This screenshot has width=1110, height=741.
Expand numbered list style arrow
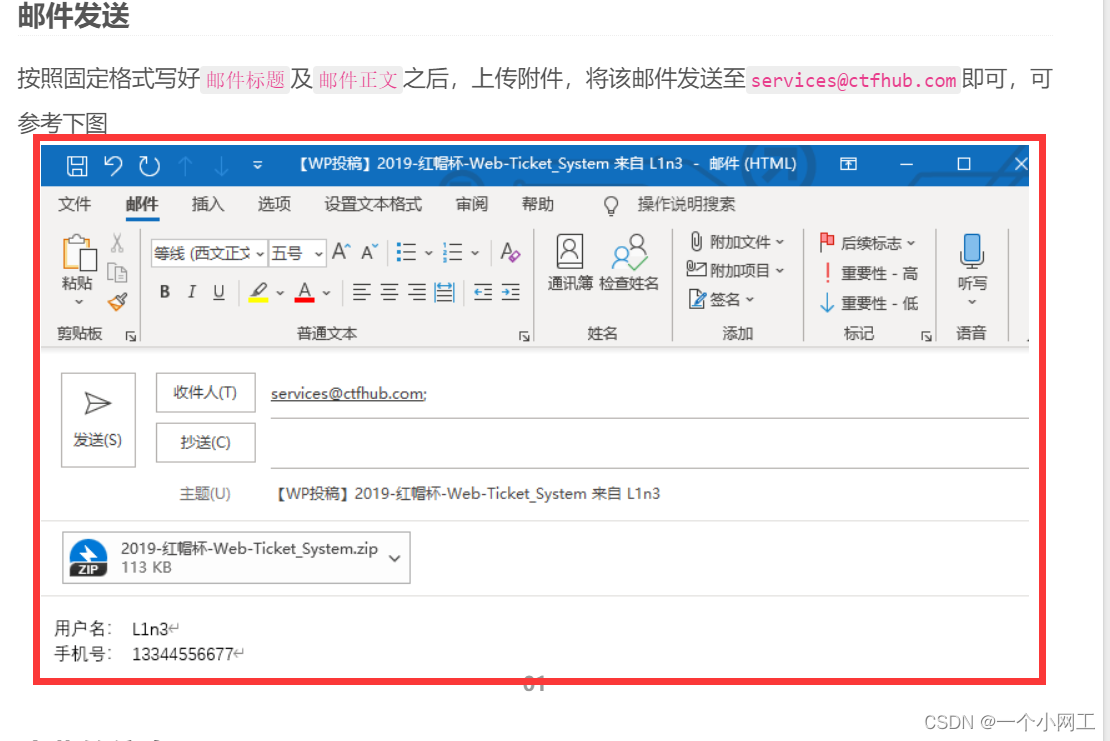pyautogui.click(x=475, y=253)
